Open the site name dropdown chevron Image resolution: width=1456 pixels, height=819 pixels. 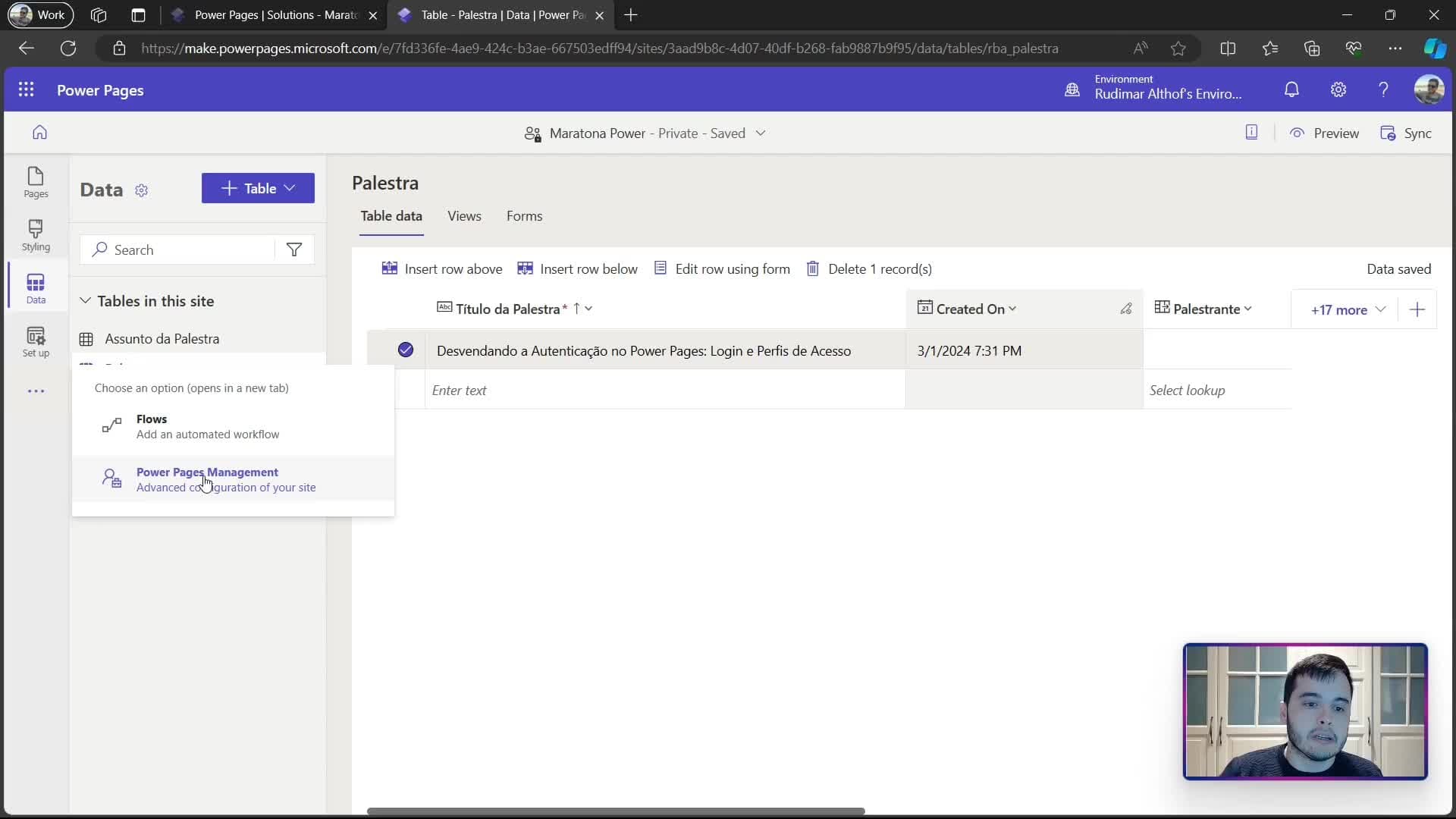pos(761,133)
